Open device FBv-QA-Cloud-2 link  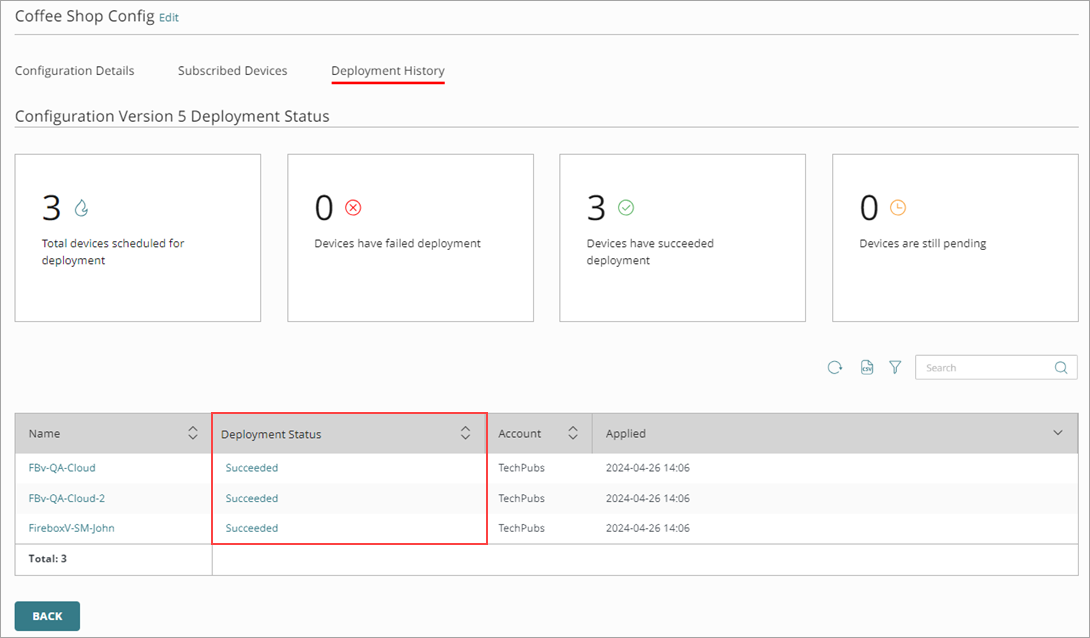[67, 498]
